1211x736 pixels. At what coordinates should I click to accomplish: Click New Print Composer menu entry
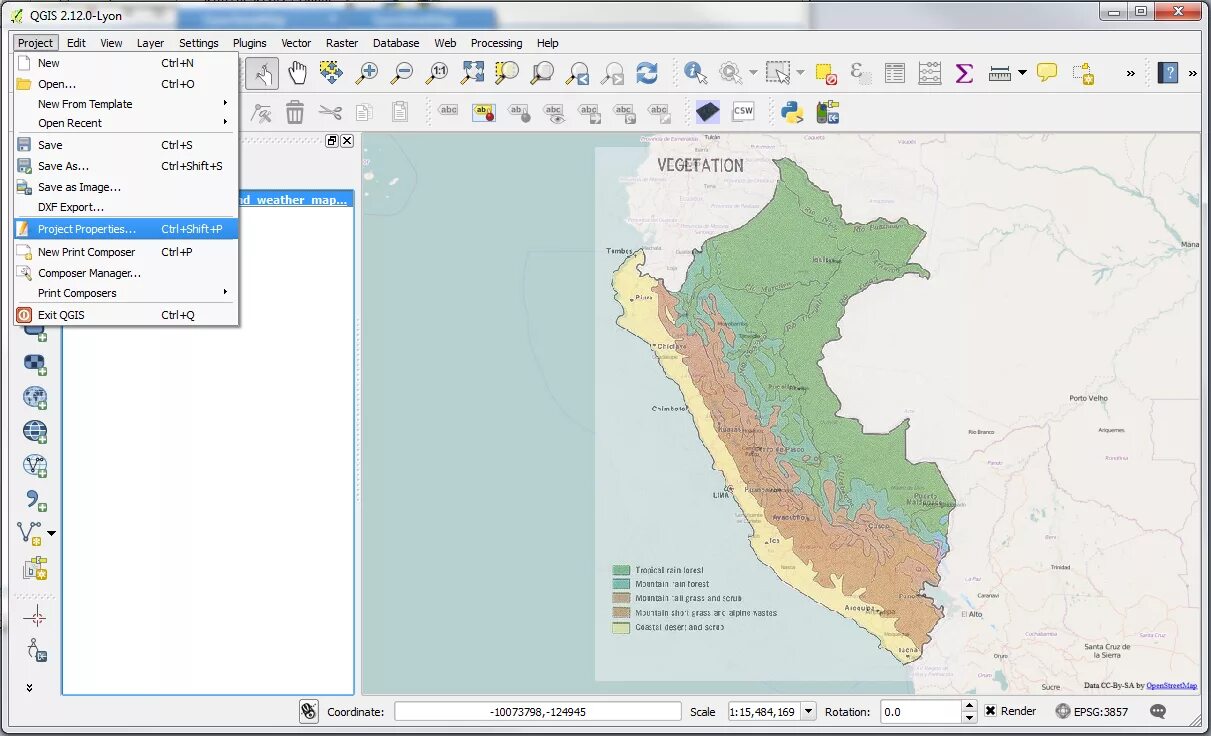(x=86, y=251)
